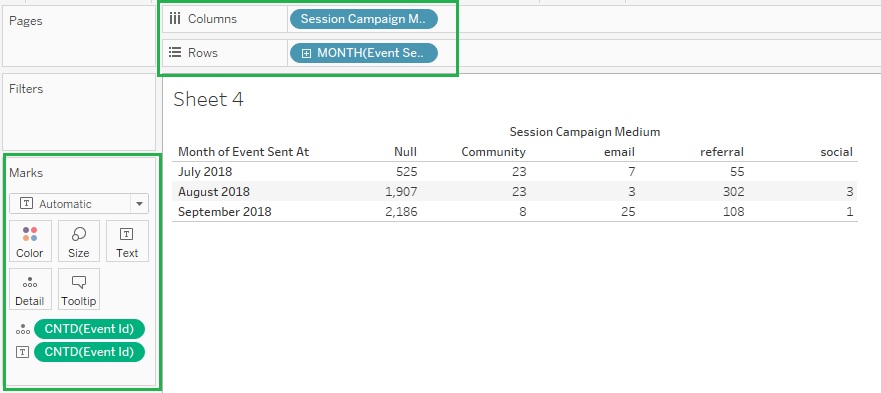Image resolution: width=881 pixels, height=393 pixels.
Task: Select the referral column header
Action: pyautogui.click(x=721, y=152)
